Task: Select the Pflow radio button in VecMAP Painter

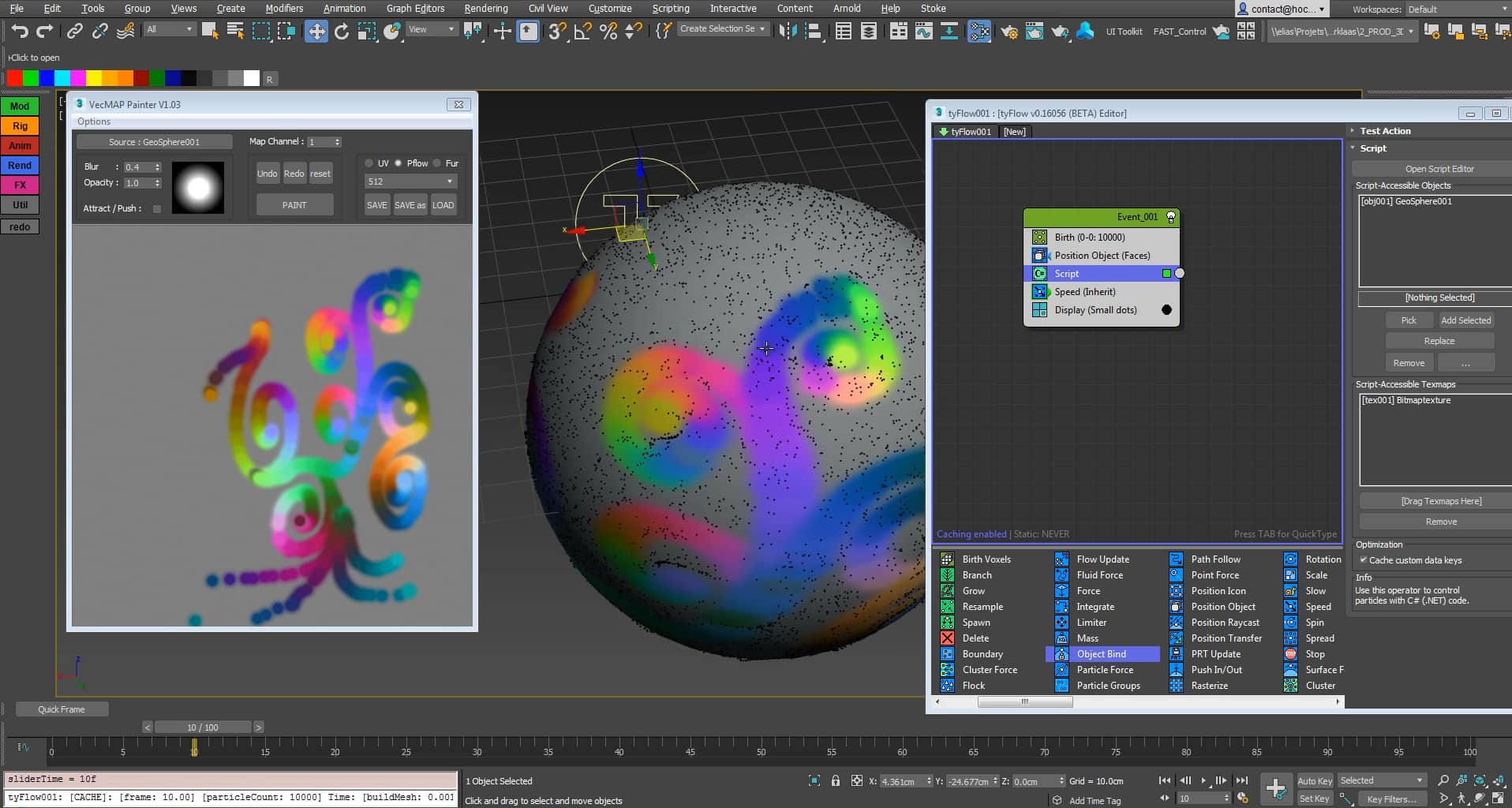Action: (x=399, y=163)
